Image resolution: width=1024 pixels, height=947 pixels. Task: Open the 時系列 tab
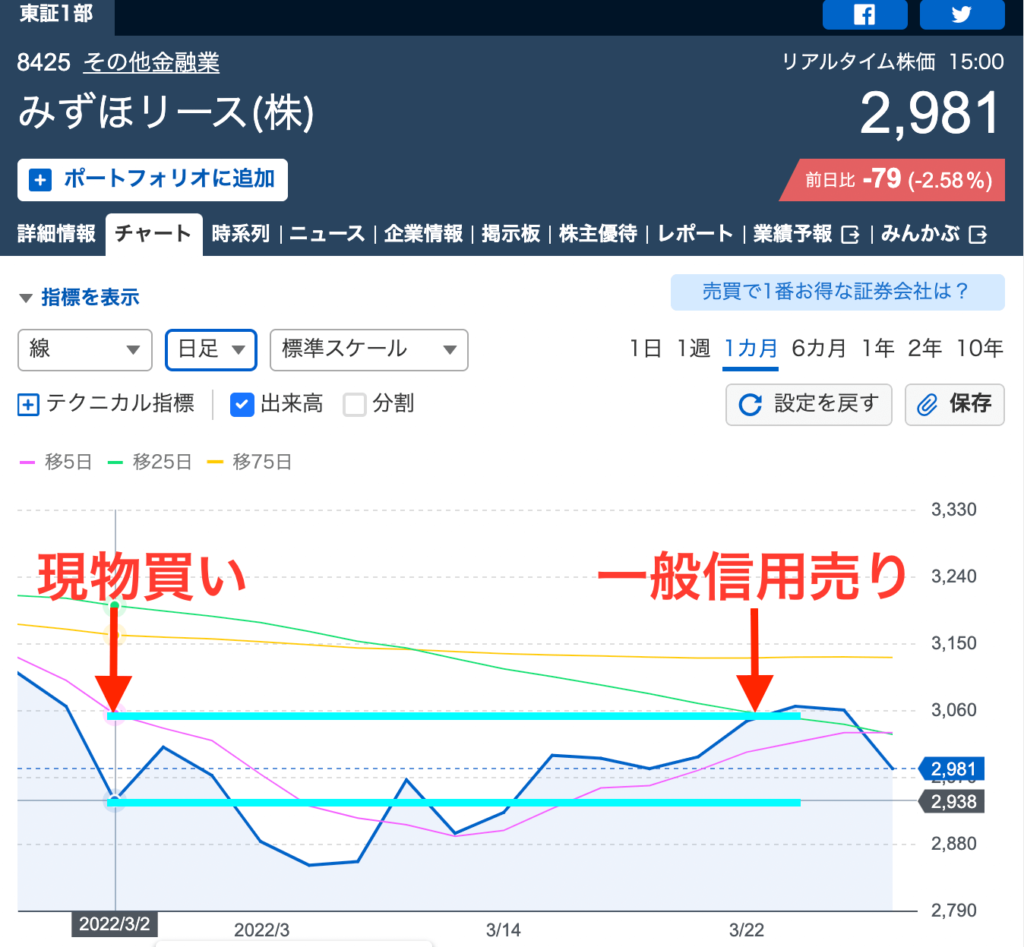[x=241, y=234]
